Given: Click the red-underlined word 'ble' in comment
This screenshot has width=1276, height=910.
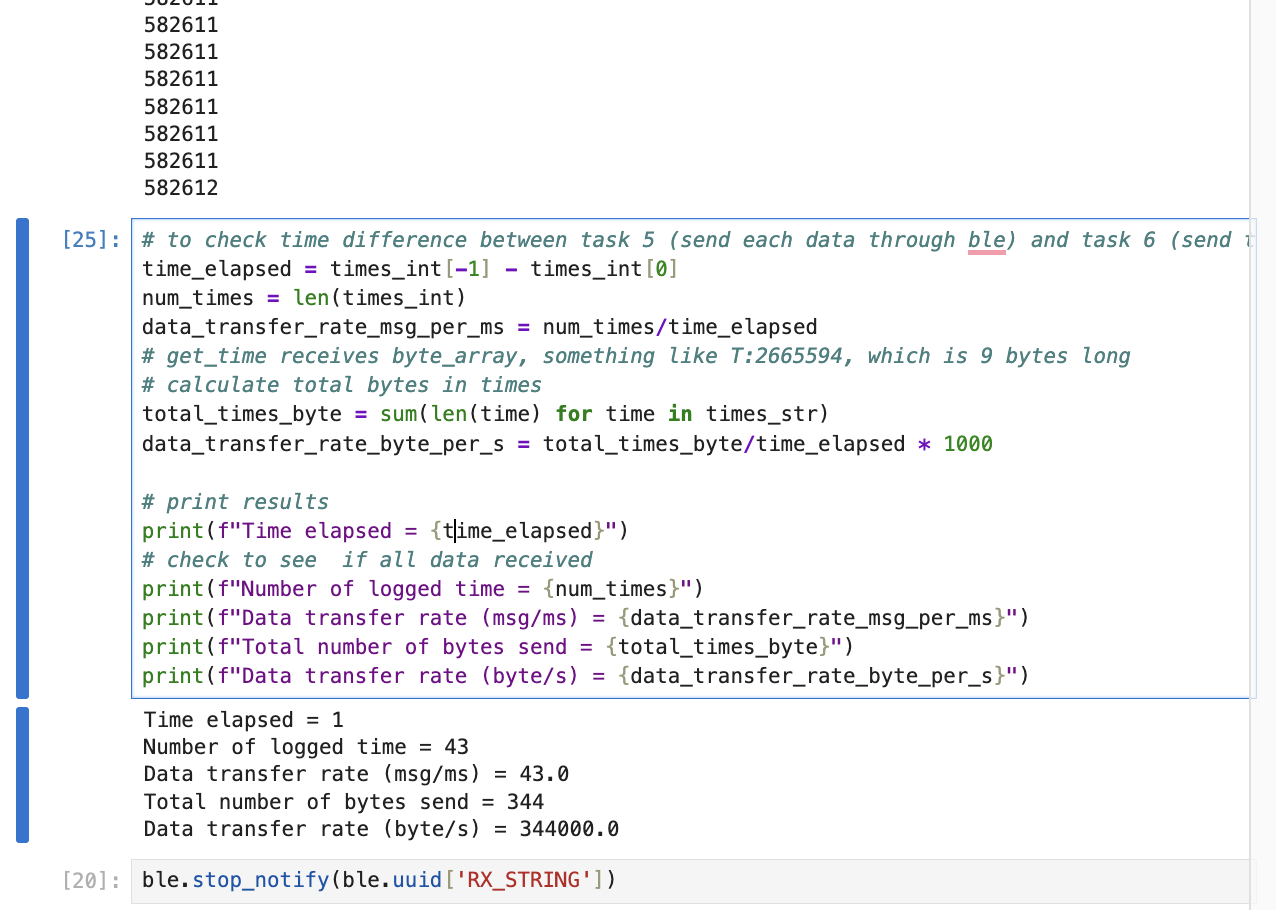Looking at the screenshot, I should pyautogui.click(x=986, y=240).
